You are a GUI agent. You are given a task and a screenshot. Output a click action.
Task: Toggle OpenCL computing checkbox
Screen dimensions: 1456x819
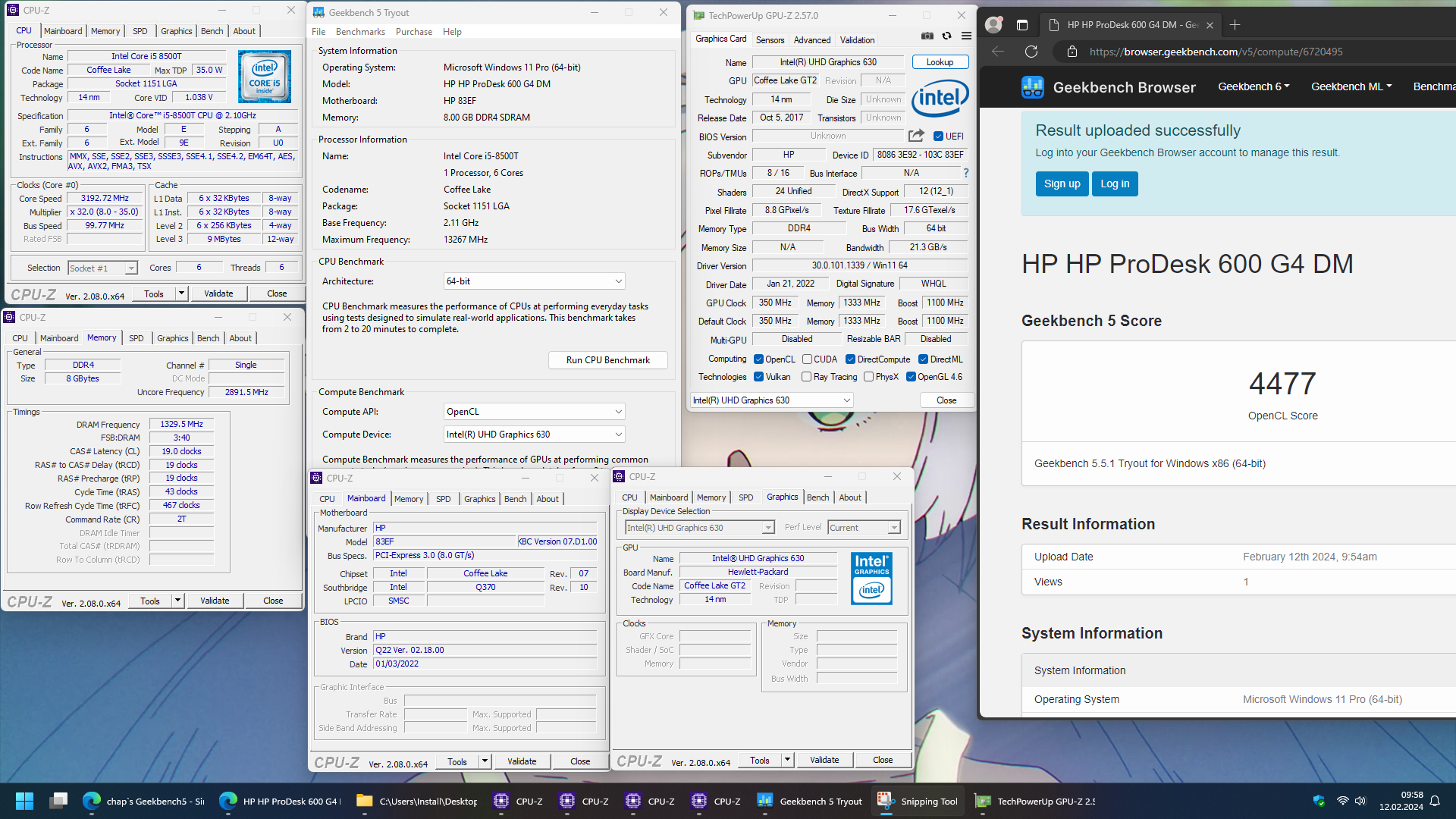(x=758, y=359)
